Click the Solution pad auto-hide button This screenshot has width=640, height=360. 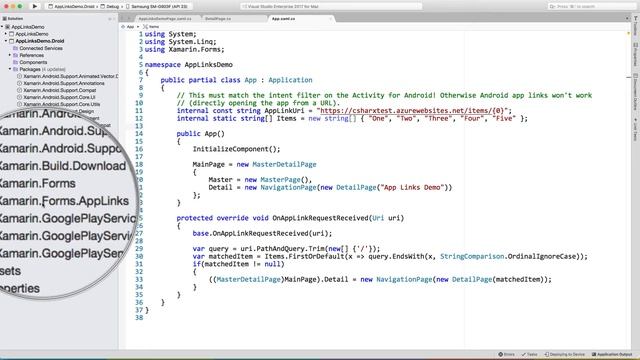110,19
